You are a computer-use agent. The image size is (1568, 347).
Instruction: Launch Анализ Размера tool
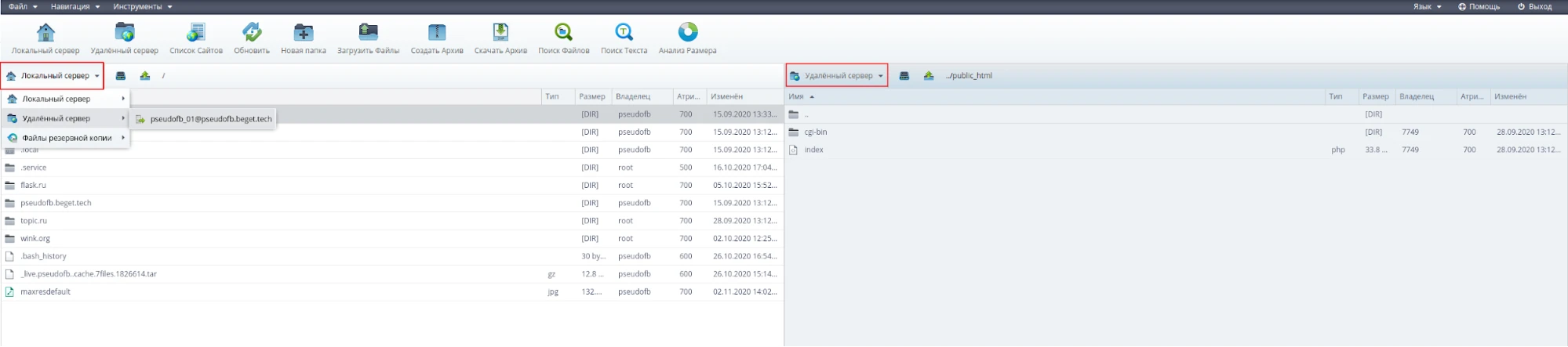[x=687, y=33]
